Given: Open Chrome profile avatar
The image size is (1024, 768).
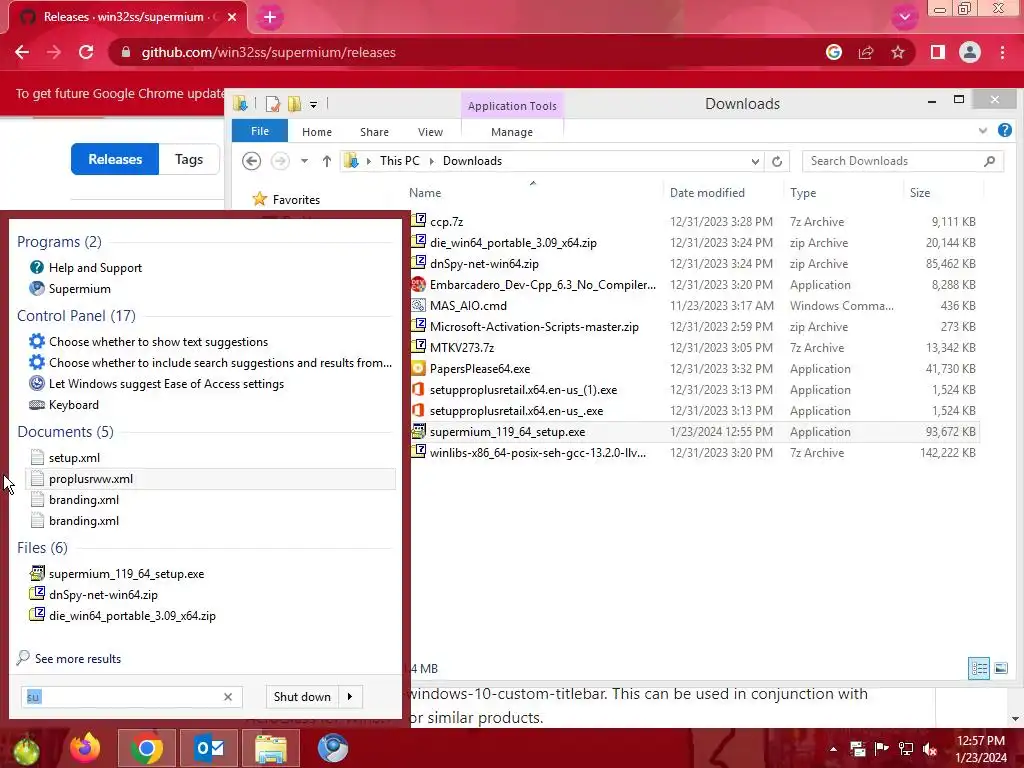Looking at the screenshot, I should tap(970, 52).
